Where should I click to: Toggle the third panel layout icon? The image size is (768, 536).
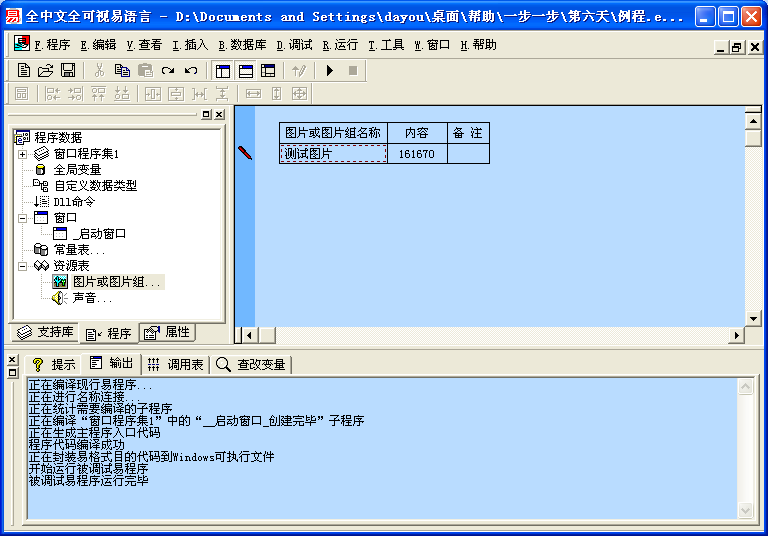pyautogui.click(x=268, y=71)
